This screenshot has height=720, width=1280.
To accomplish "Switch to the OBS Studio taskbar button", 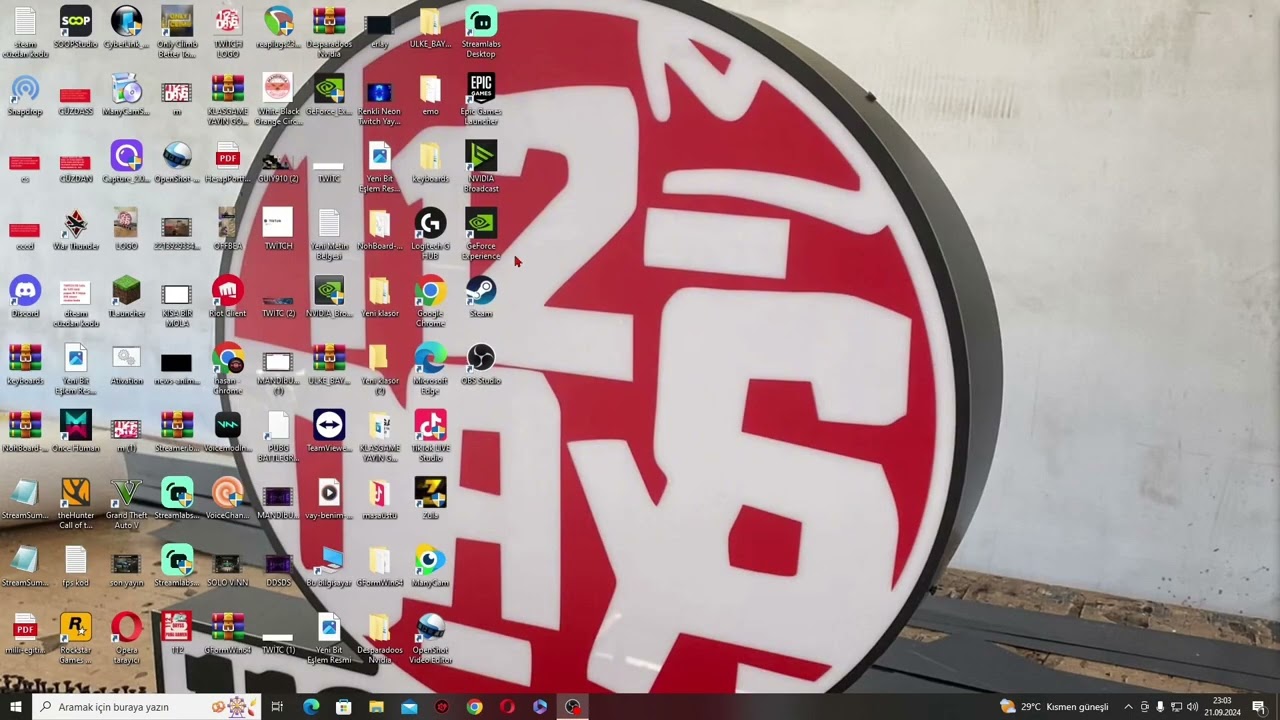I will click(573, 707).
